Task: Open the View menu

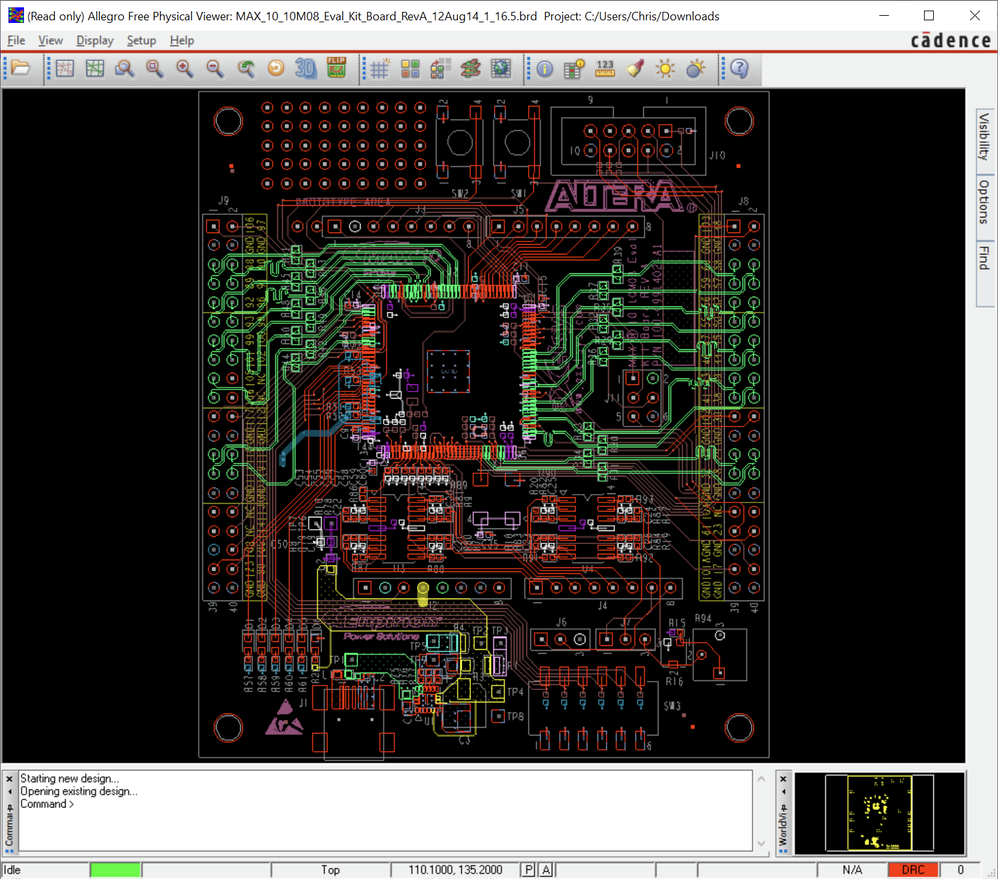Action: [50, 40]
